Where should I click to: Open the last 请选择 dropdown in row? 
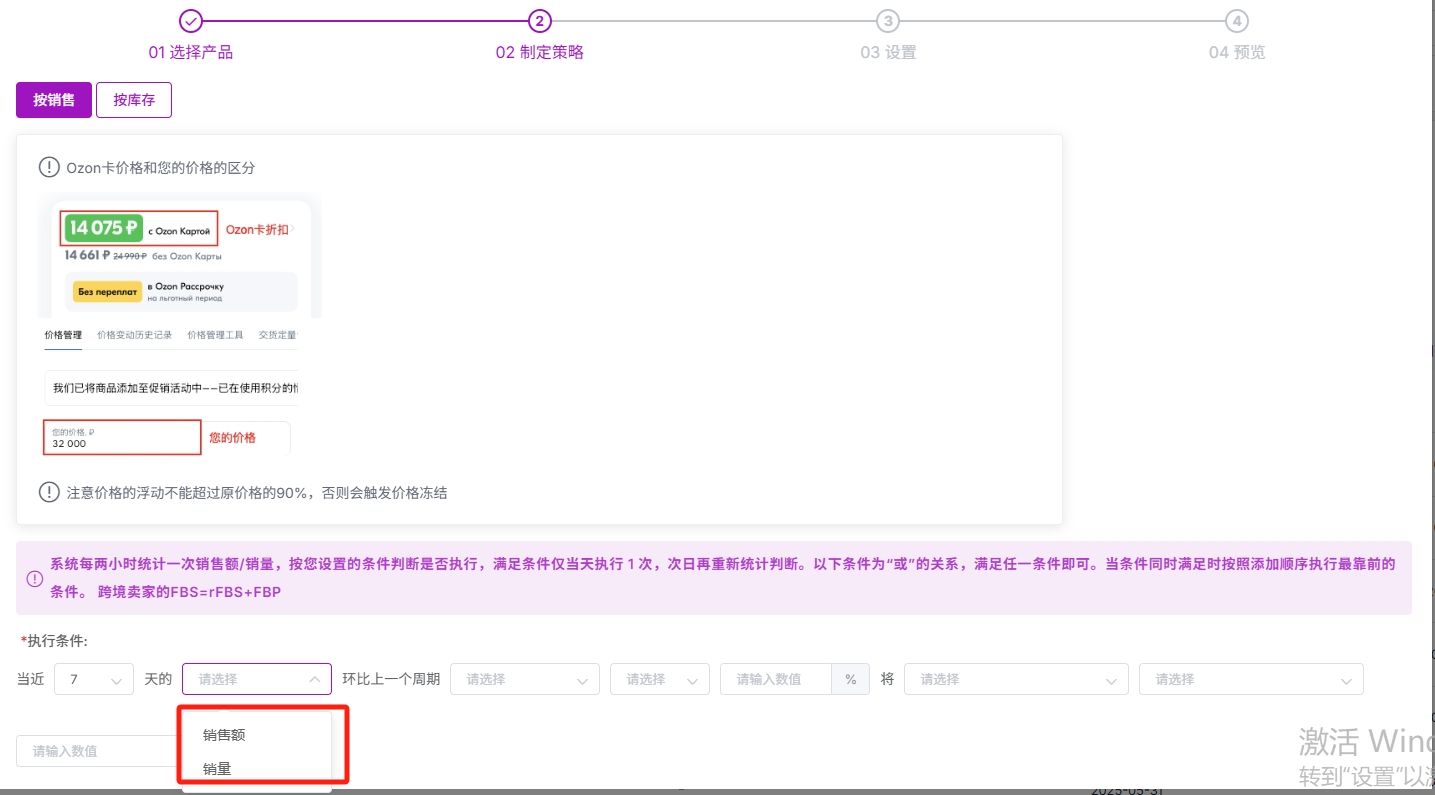click(x=1251, y=679)
